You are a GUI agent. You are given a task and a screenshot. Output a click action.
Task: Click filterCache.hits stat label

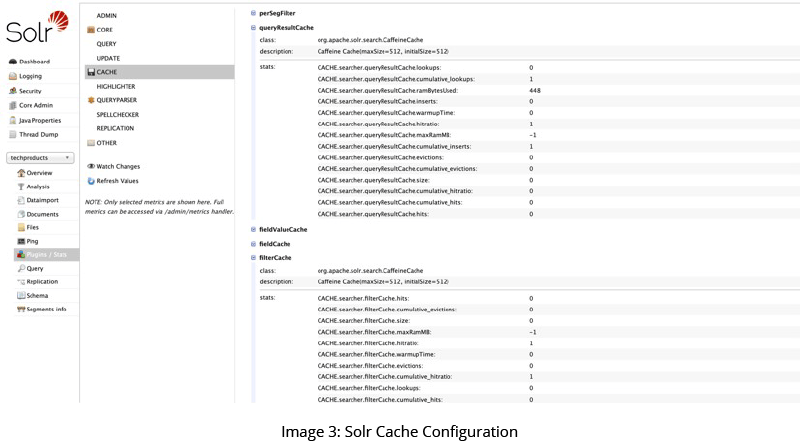[x=363, y=299]
